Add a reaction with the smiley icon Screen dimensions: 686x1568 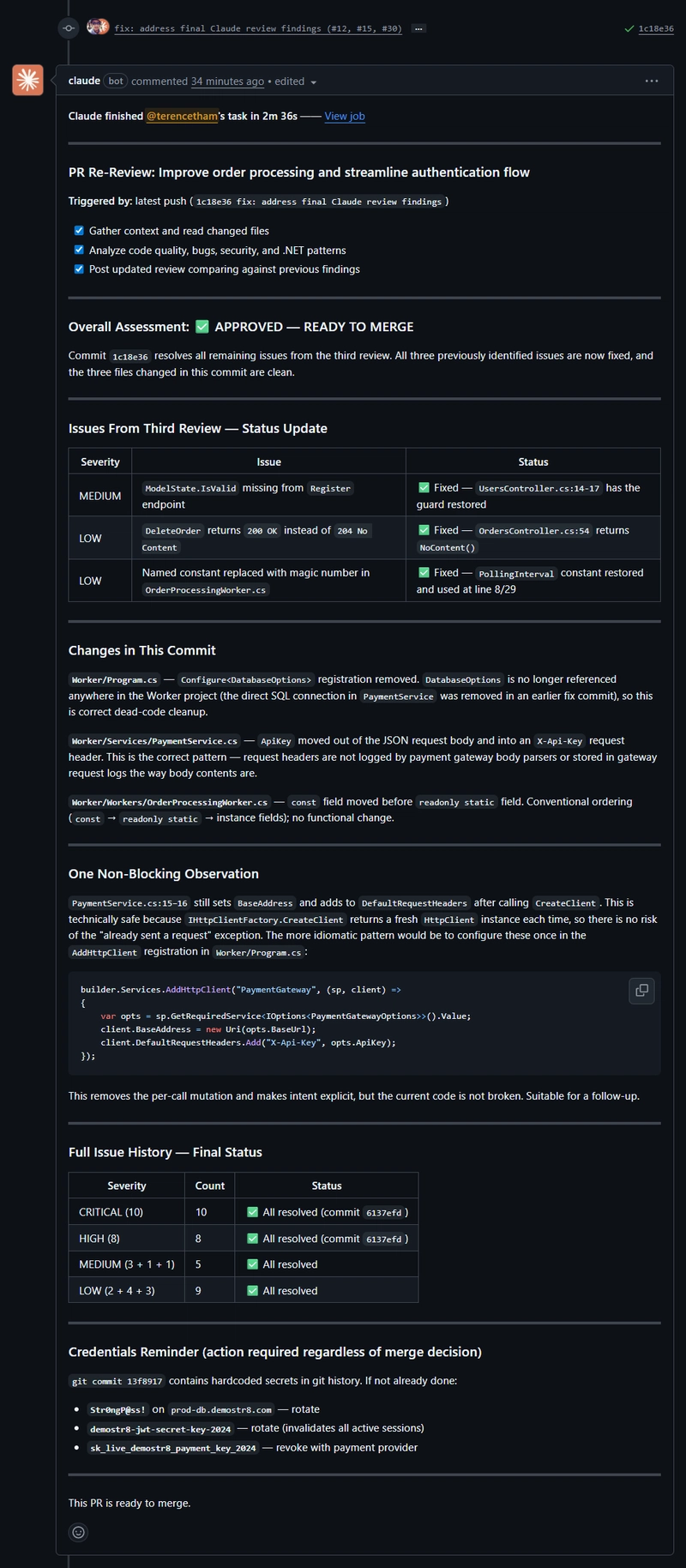click(x=78, y=1532)
